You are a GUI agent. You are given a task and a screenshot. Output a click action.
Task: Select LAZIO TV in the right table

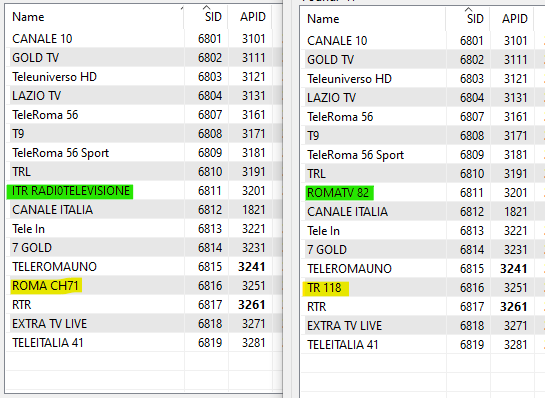332,98
